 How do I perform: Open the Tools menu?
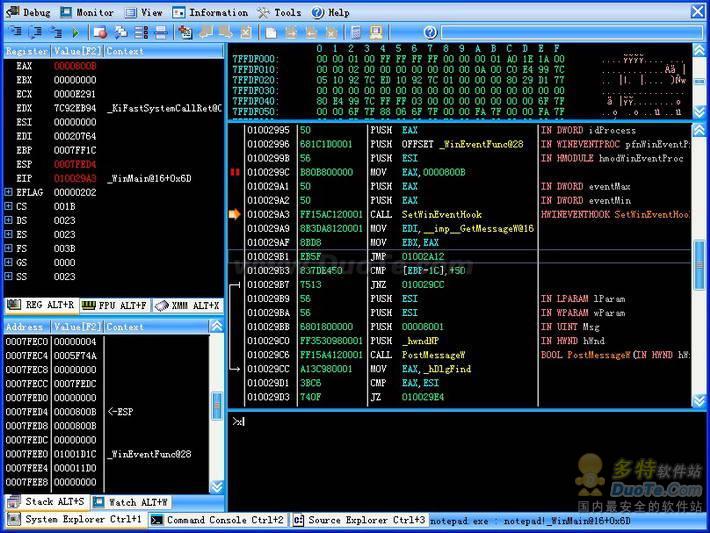pos(279,12)
